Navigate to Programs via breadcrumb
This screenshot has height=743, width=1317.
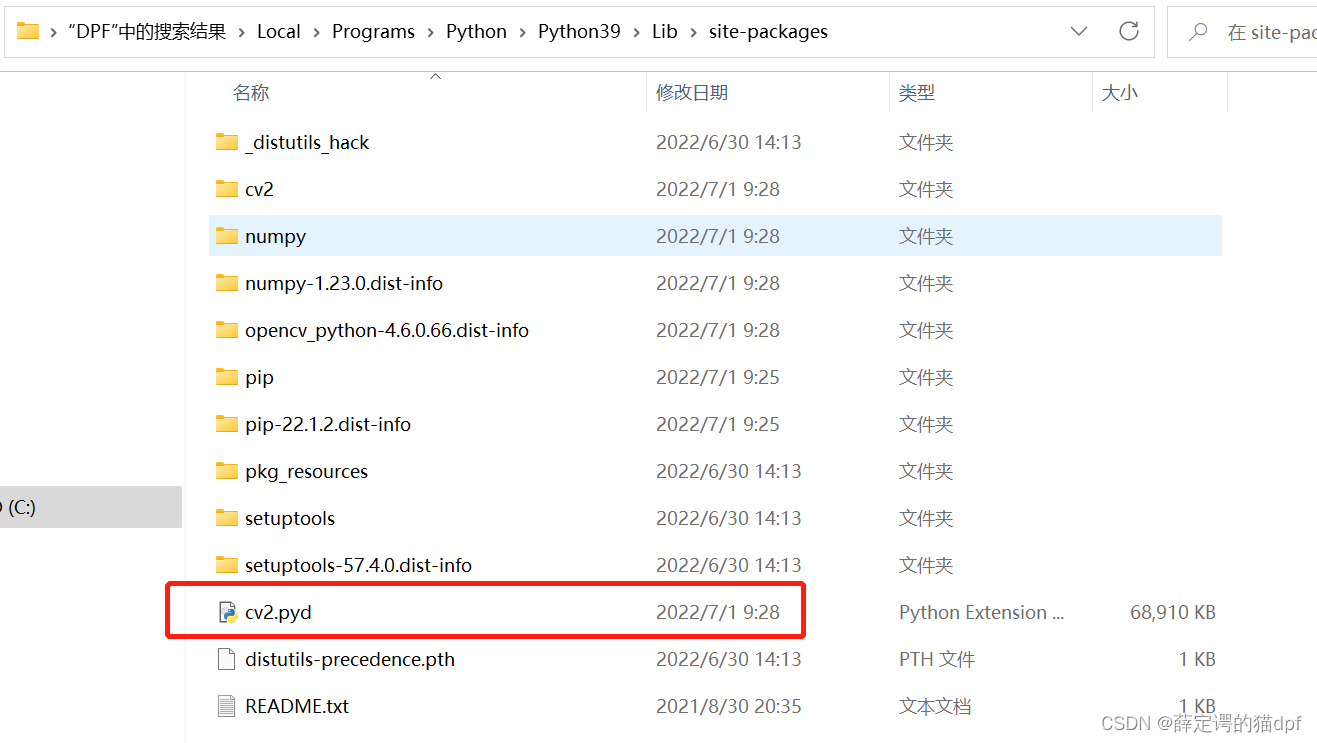373,31
